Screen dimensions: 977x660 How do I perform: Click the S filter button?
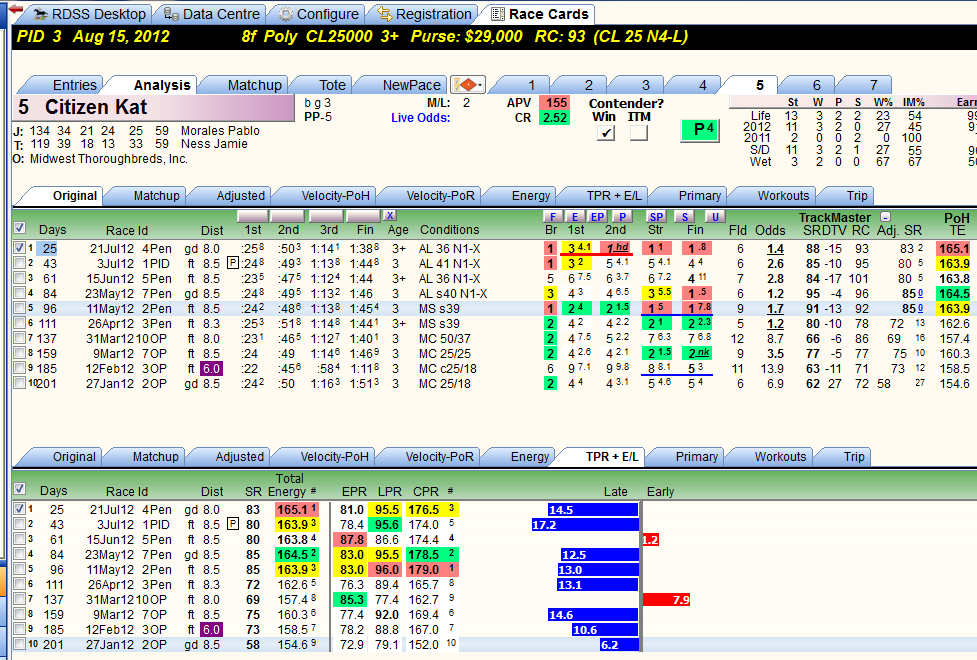(x=685, y=216)
